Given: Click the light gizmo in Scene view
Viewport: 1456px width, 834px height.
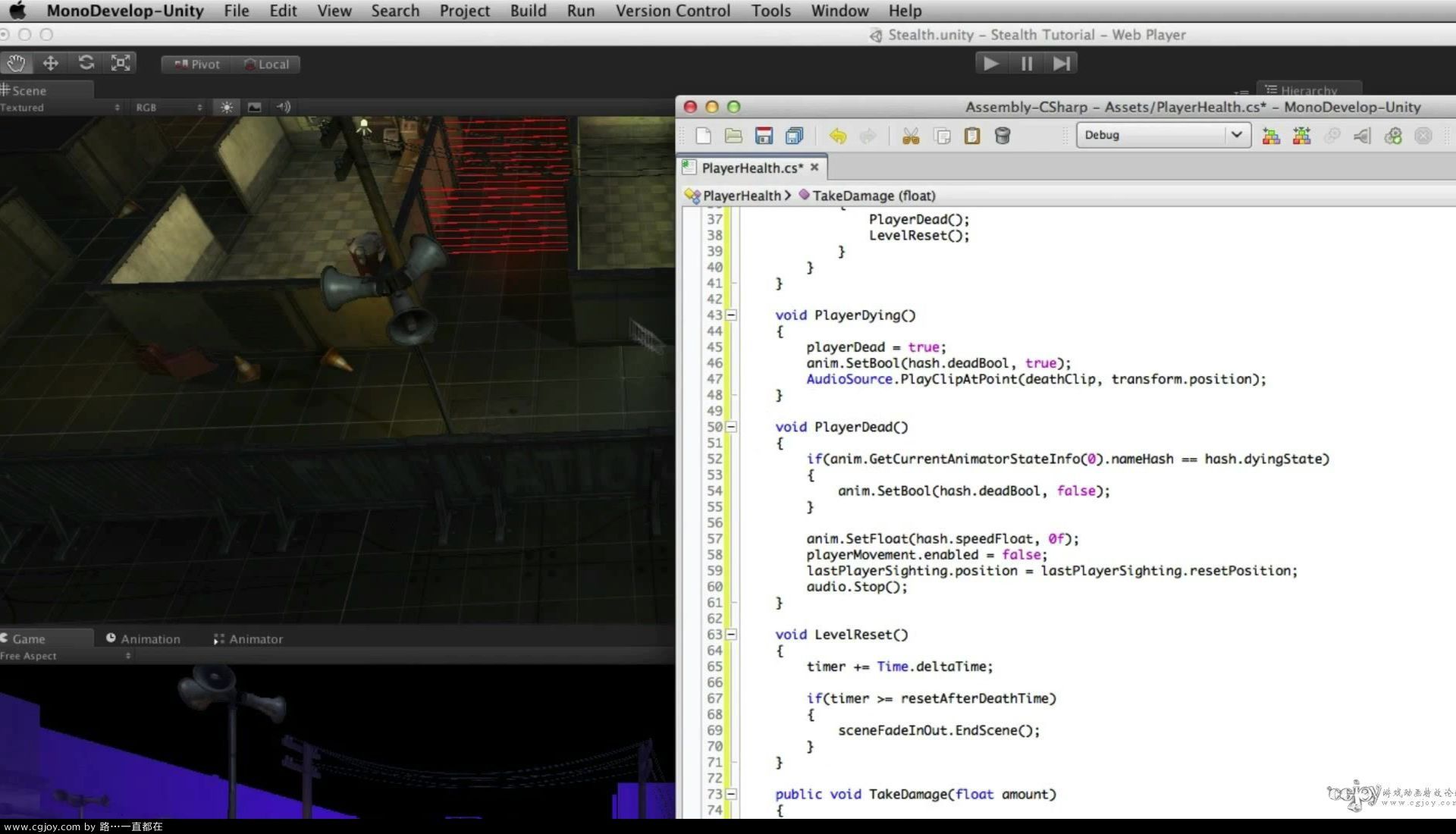Looking at the screenshot, I should pyautogui.click(x=364, y=127).
